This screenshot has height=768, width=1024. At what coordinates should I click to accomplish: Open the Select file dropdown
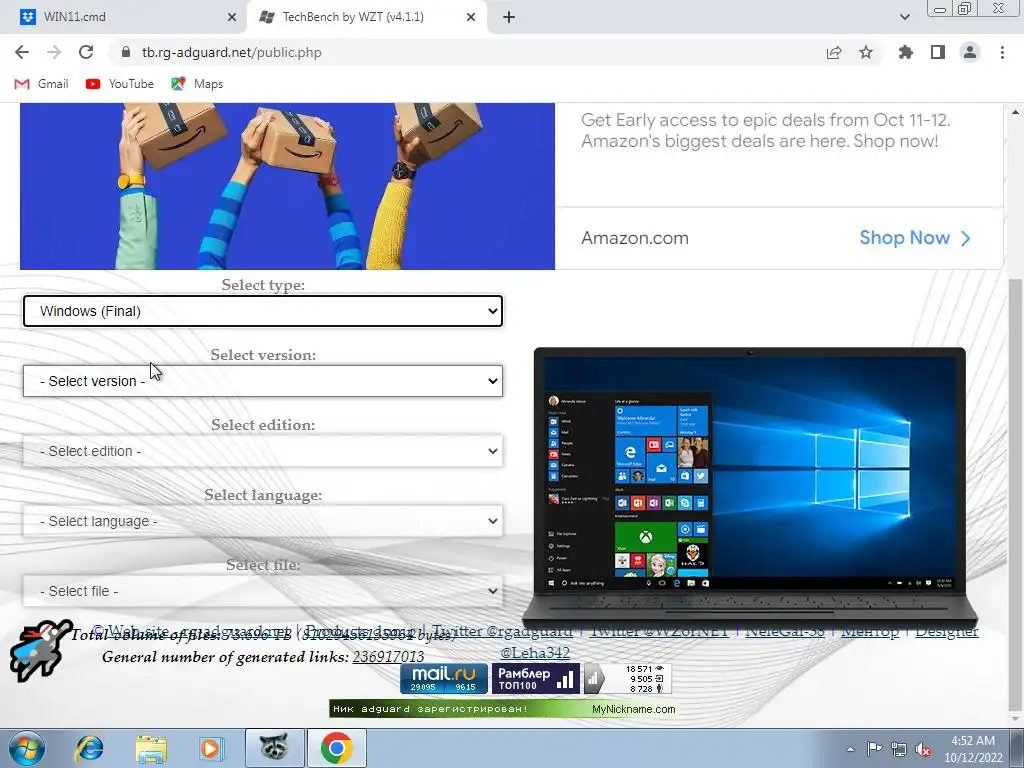point(263,591)
